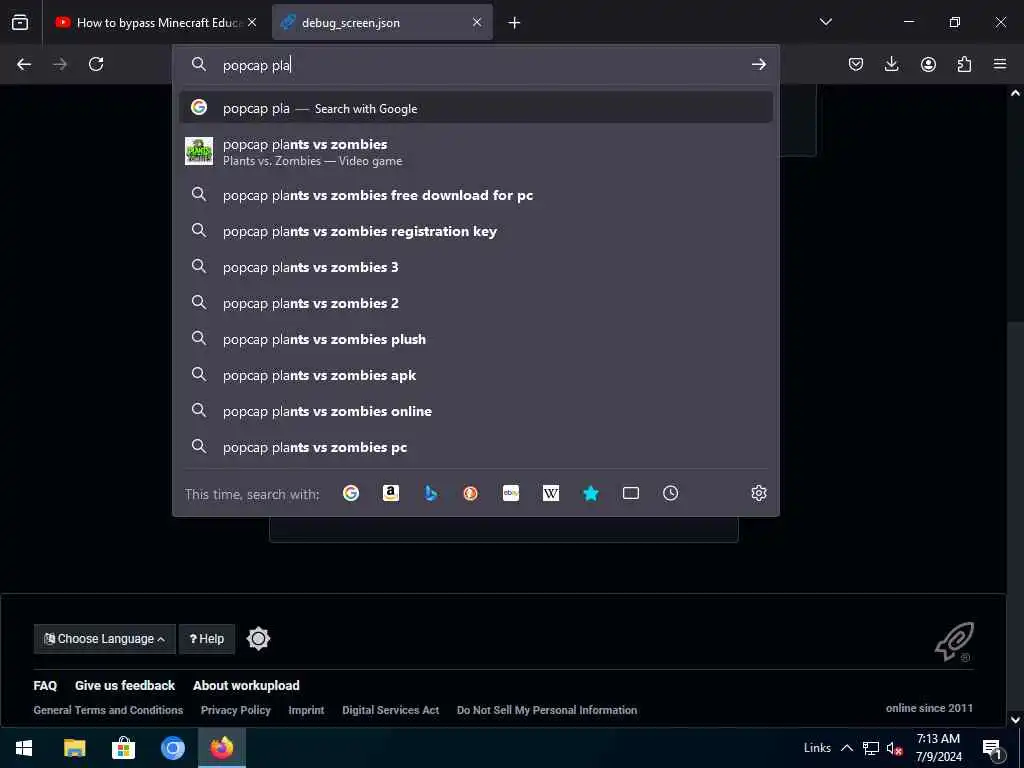Open Do Not Sell My Personal Information
This screenshot has width=1024, height=768.
tap(547, 710)
